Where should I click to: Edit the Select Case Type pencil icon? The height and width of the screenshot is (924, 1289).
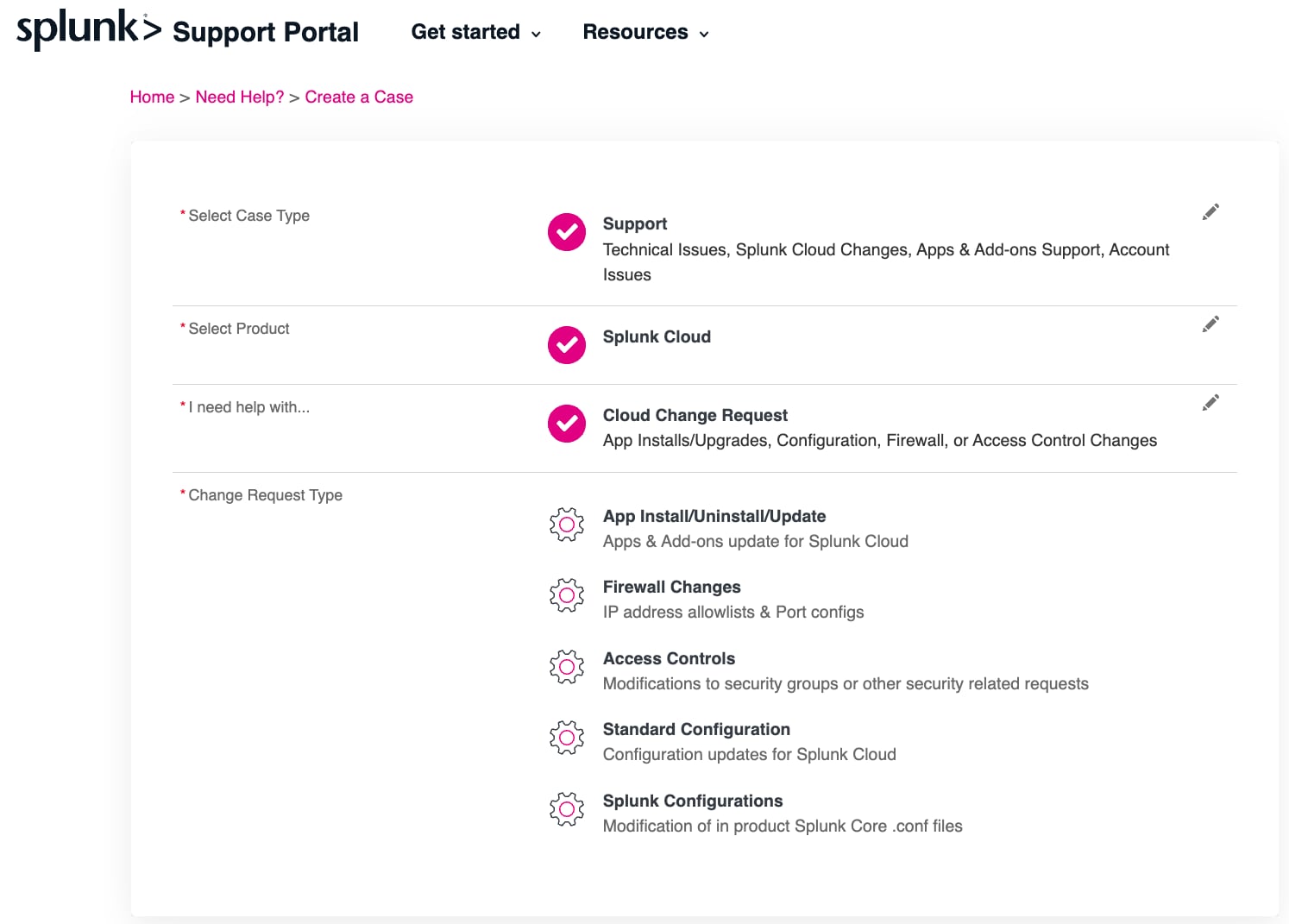click(1210, 212)
